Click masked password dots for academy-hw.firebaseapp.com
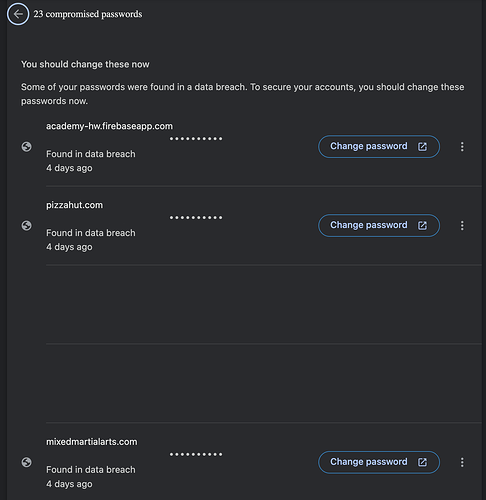 coord(196,139)
